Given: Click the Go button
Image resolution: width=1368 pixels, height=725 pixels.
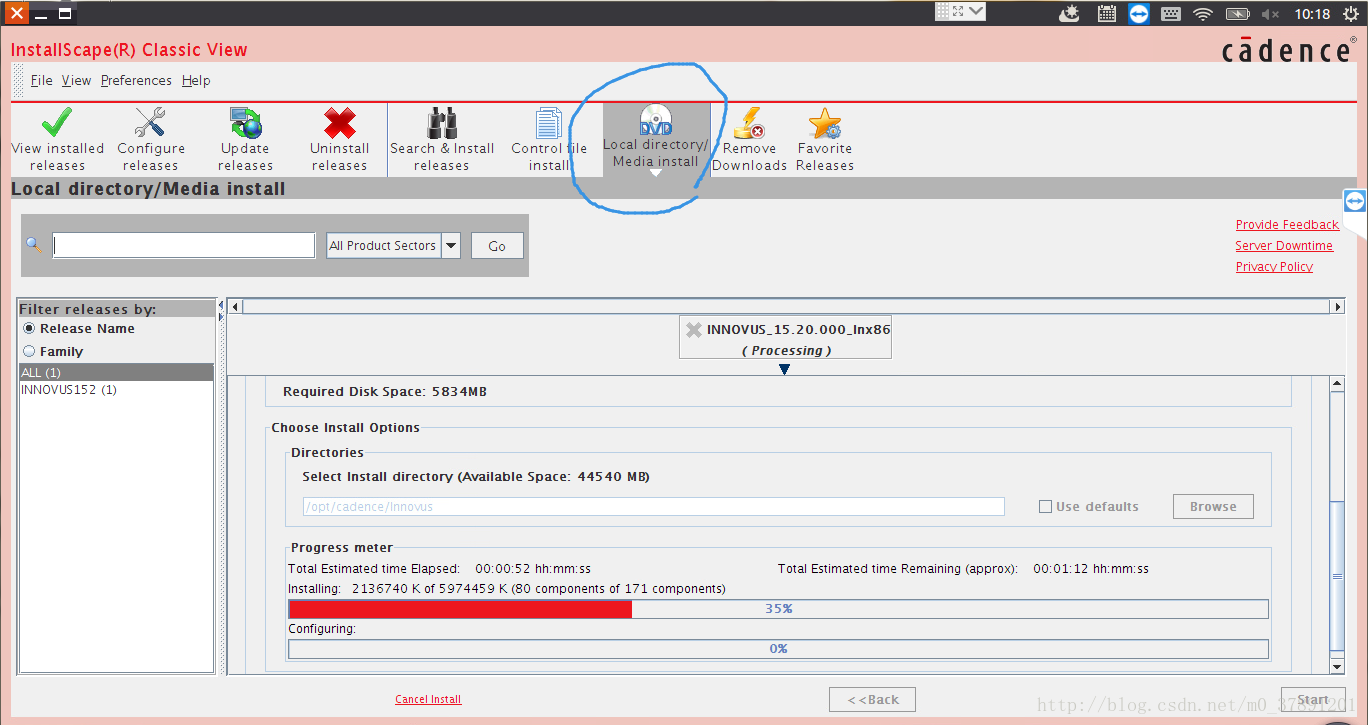Looking at the screenshot, I should (x=497, y=246).
